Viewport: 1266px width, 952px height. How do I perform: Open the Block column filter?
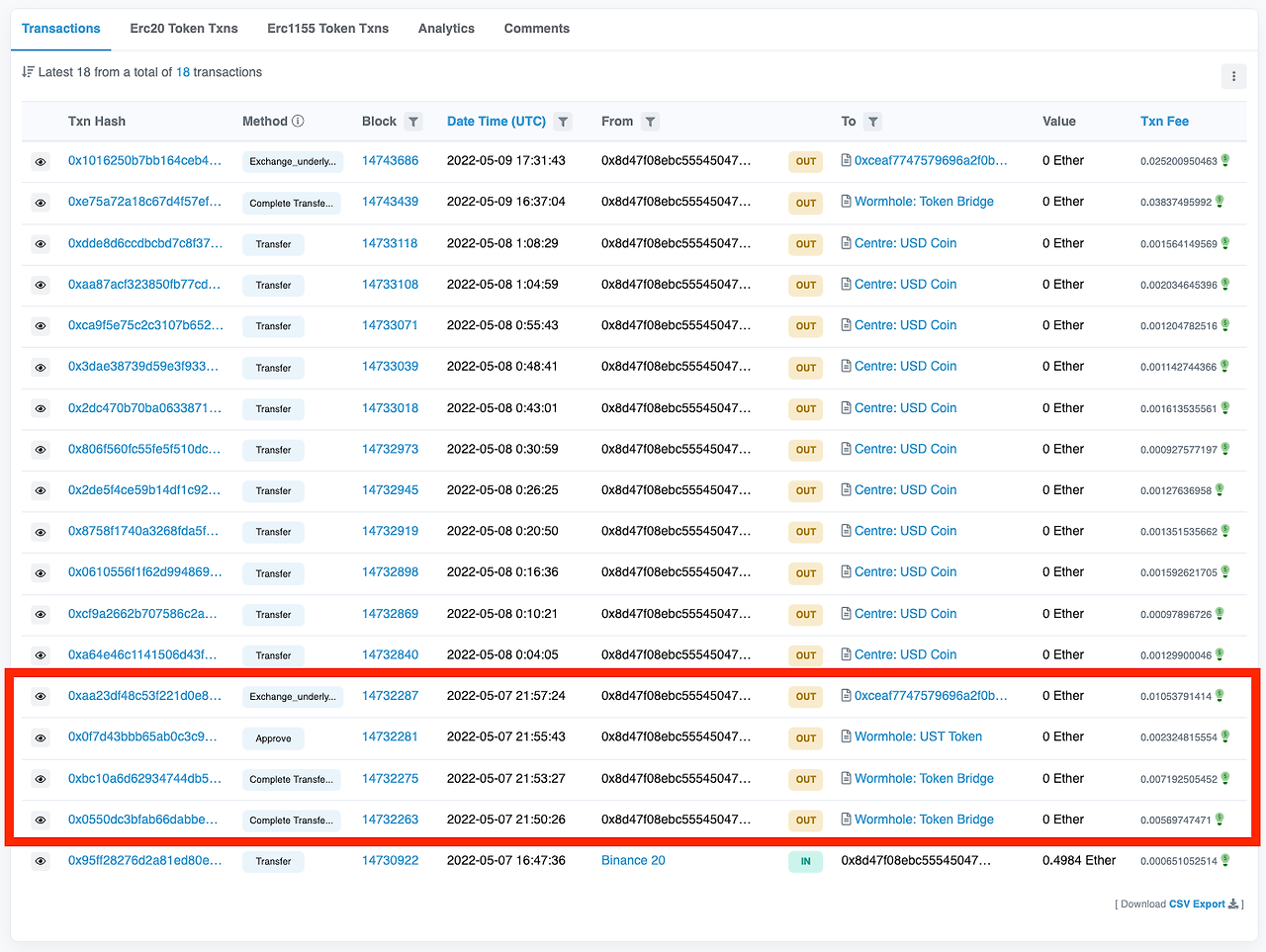pos(413,122)
